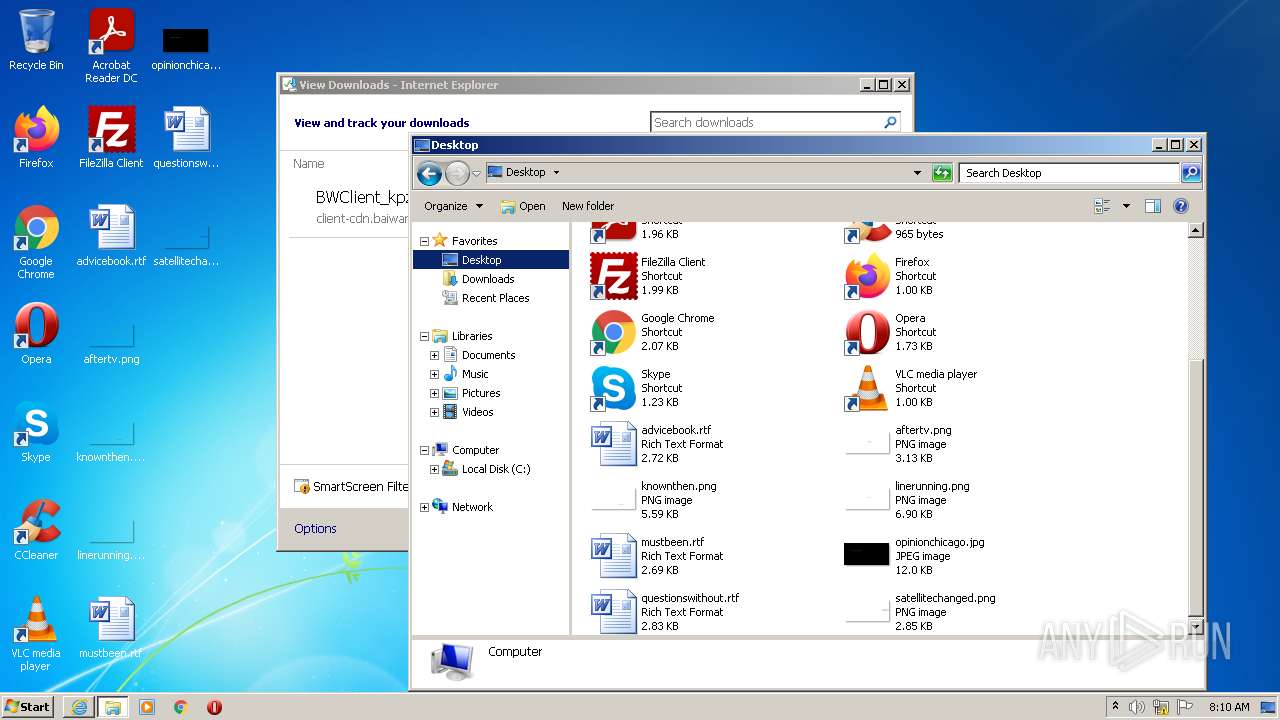This screenshot has height=720, width=1280.
Task: Open CCleaner desktop shortcut
Action: 36,530
